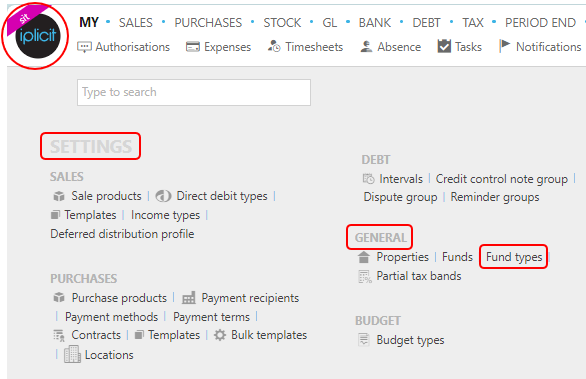Open the PURCHASES menu

(x=208, y=23)
